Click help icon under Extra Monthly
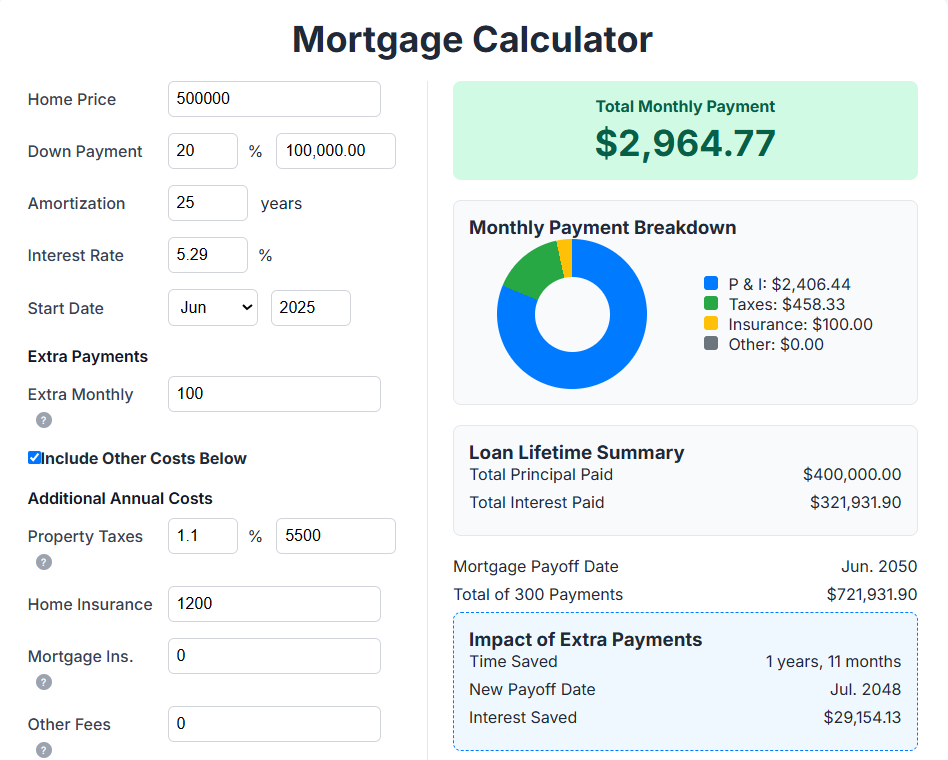The width and height of the screenshot is (948, 760). click(x=43, y=420)
